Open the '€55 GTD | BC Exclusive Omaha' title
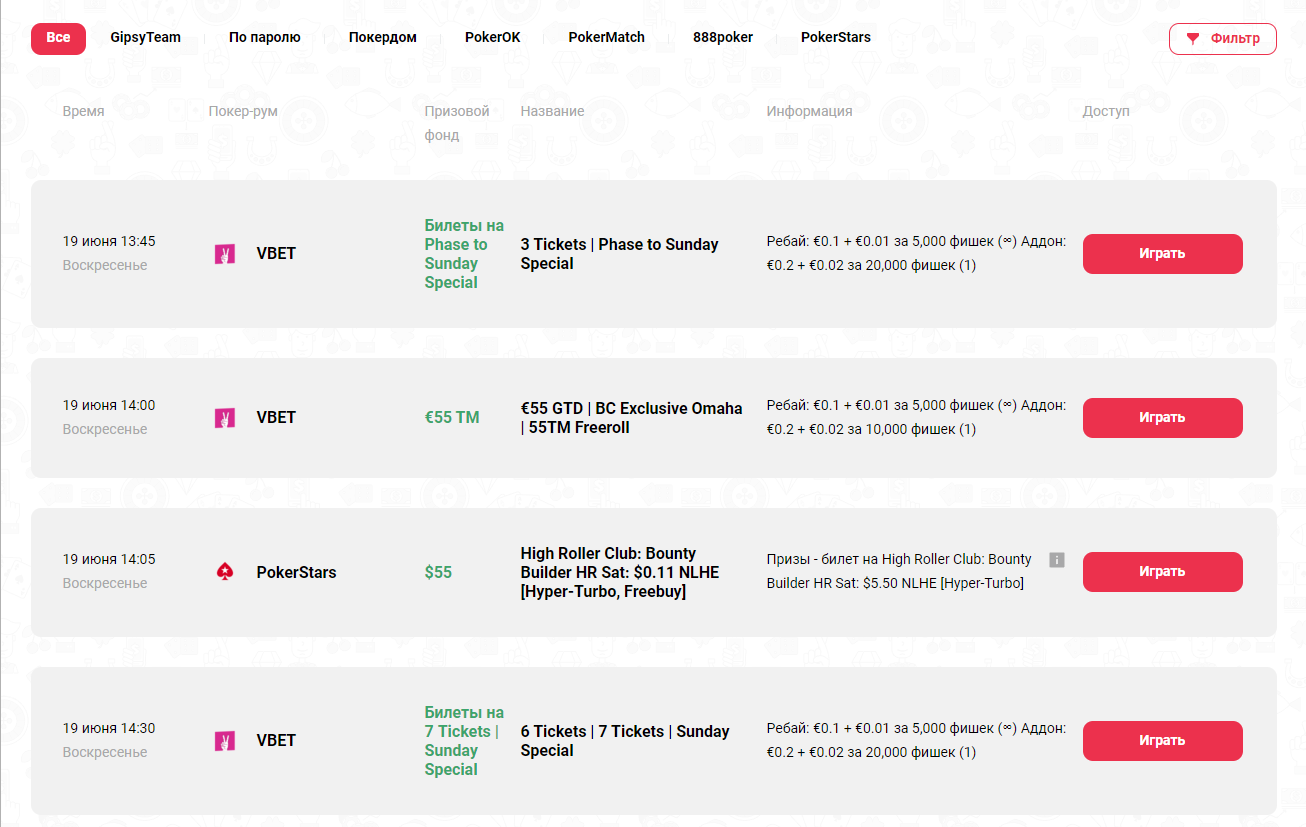 tap(632, 418)
